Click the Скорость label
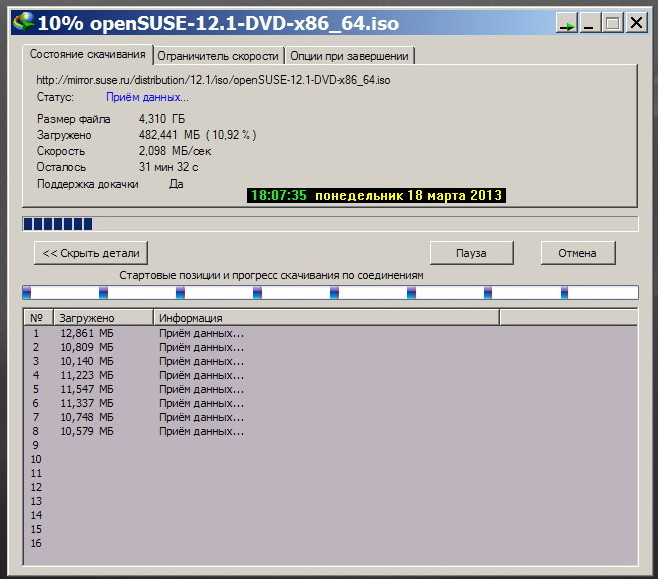This screenshot has height=579, width=658. pyautogui.click(x=61, y=151)
